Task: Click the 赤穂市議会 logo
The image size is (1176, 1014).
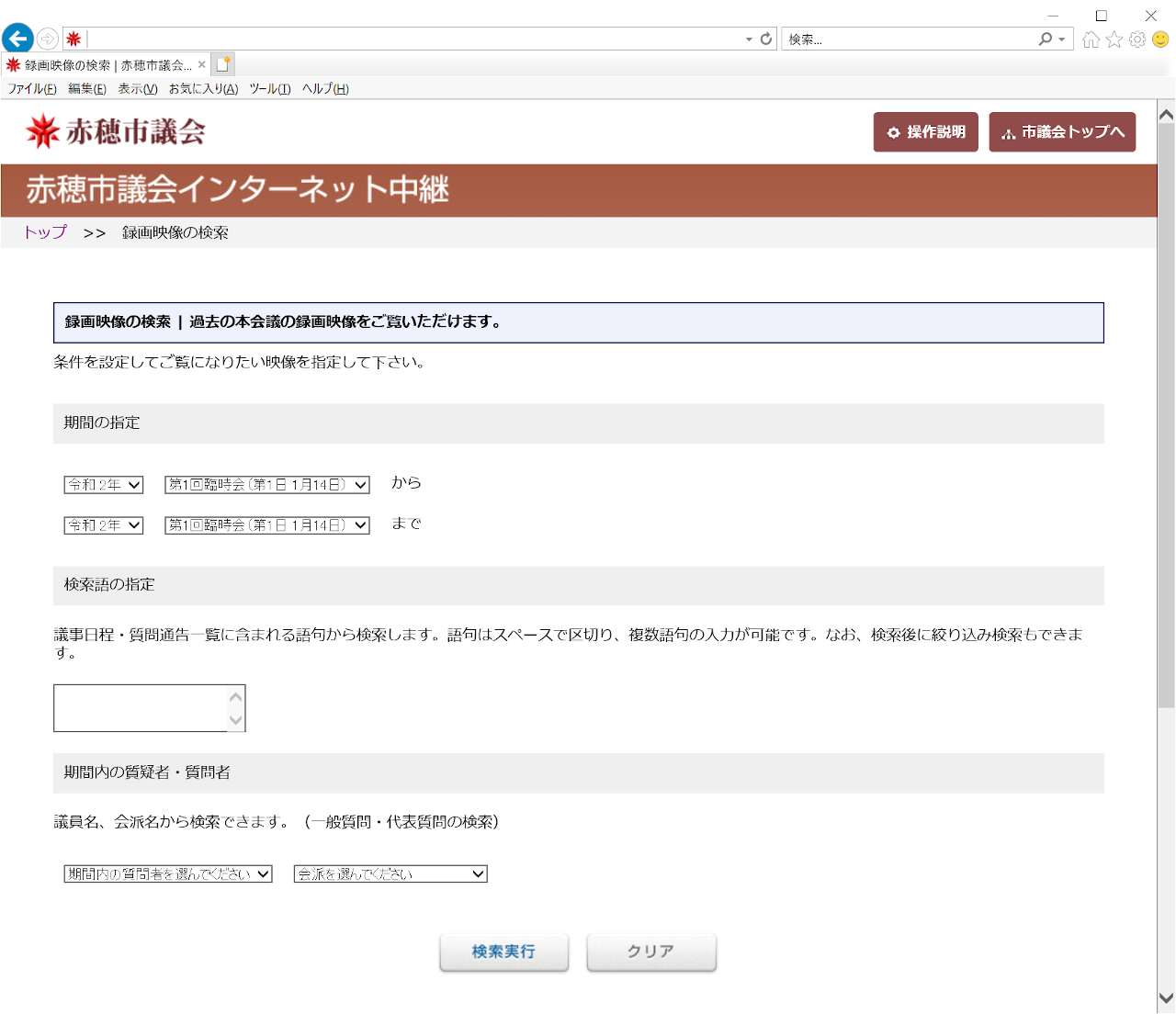Action: (x=116, y=131)
